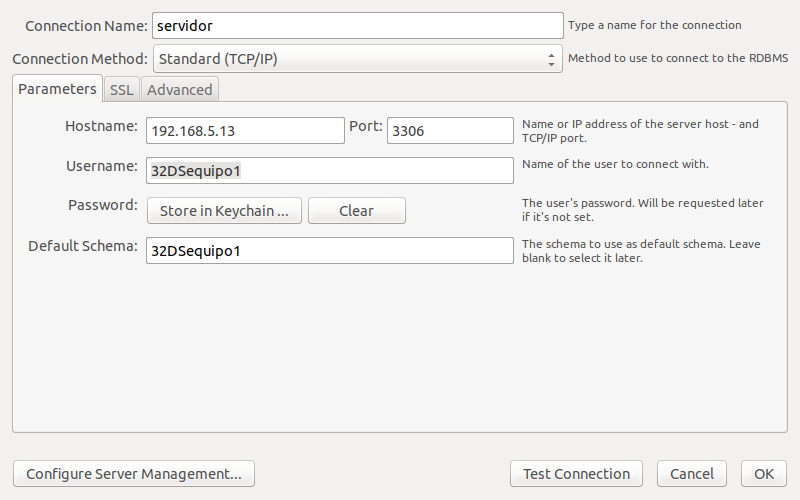This screenshot has width=800, height=500.
Task: Test Connection to the server
Action: (x=576, y=473)
